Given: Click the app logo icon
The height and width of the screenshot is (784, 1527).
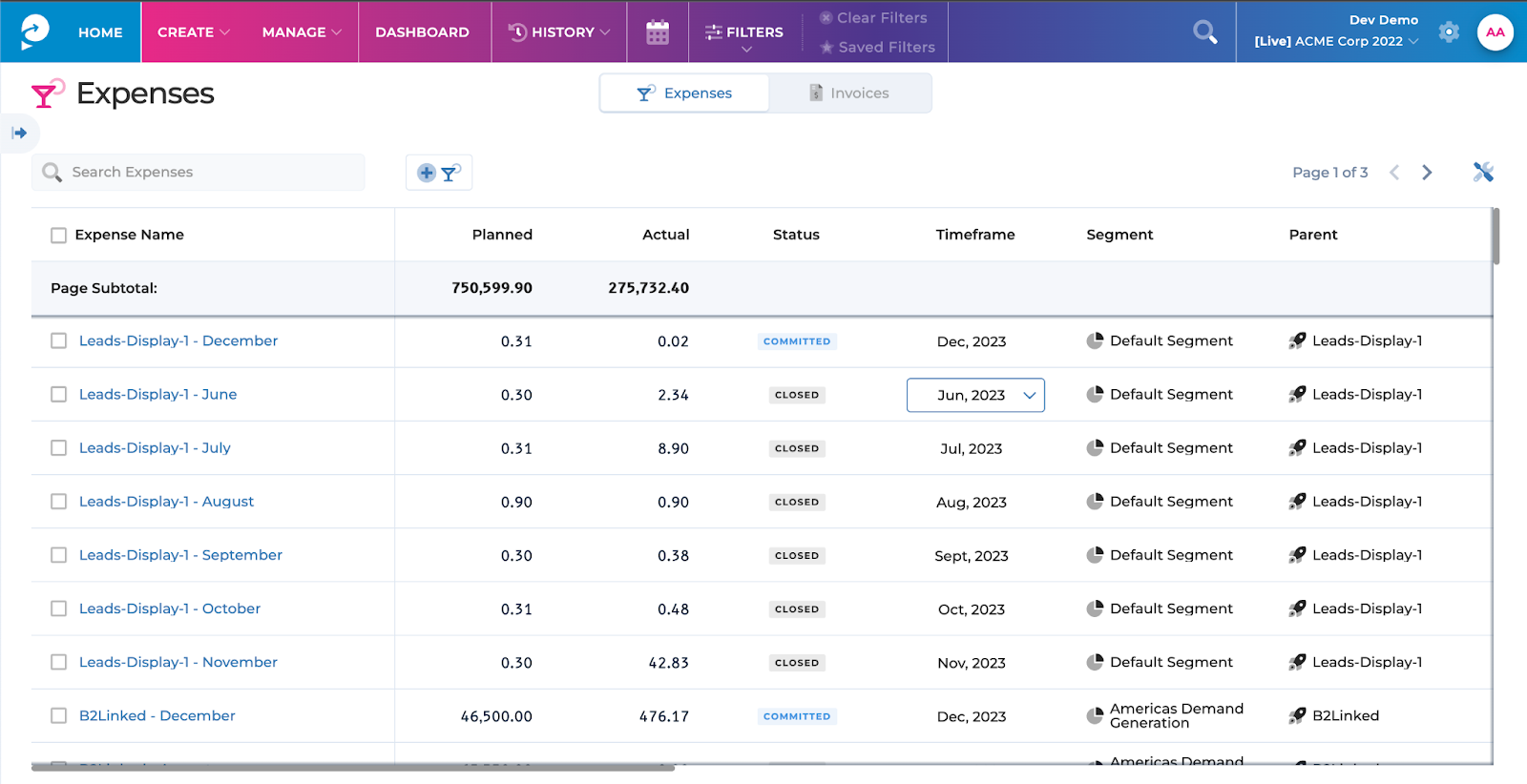Looking at the screenshot, I should tap(34, 31).
